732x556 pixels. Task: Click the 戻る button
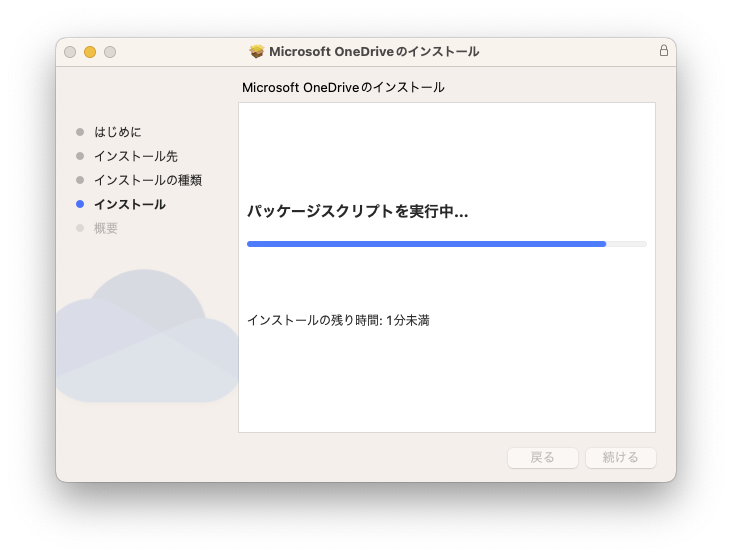[x=542, y=457]
